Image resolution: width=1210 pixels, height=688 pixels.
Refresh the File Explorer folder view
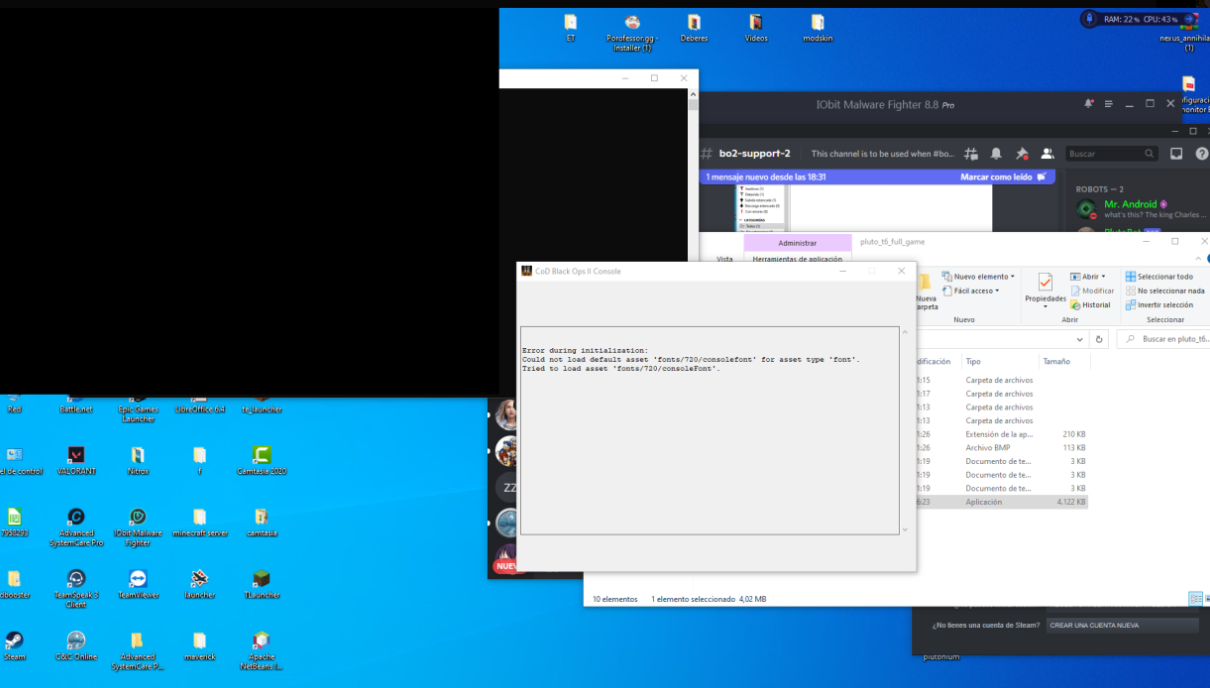[1099, 339]
